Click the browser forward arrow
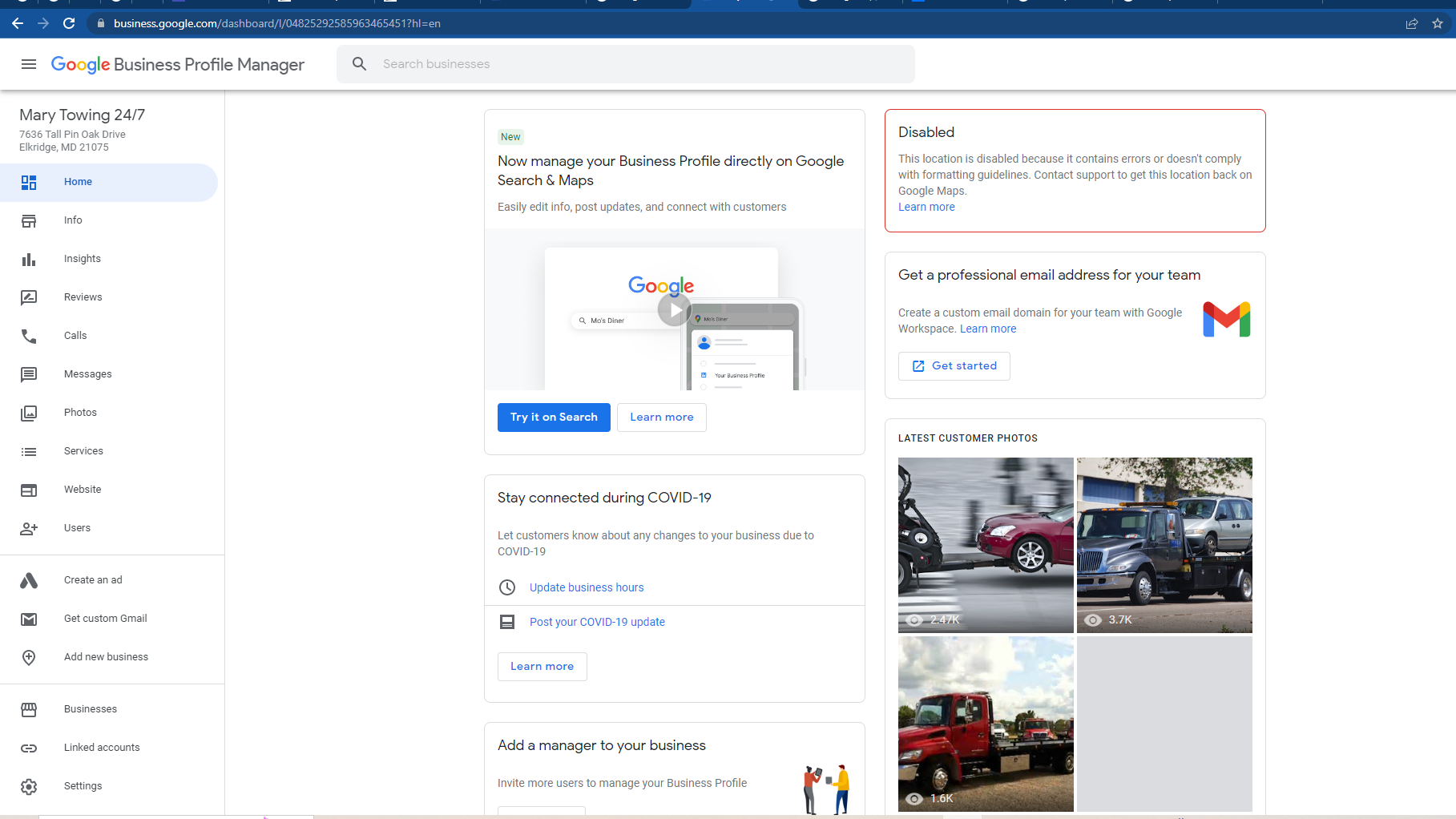Image resolution: width=1456 pixels, height=819 pixels. (43, 23)
